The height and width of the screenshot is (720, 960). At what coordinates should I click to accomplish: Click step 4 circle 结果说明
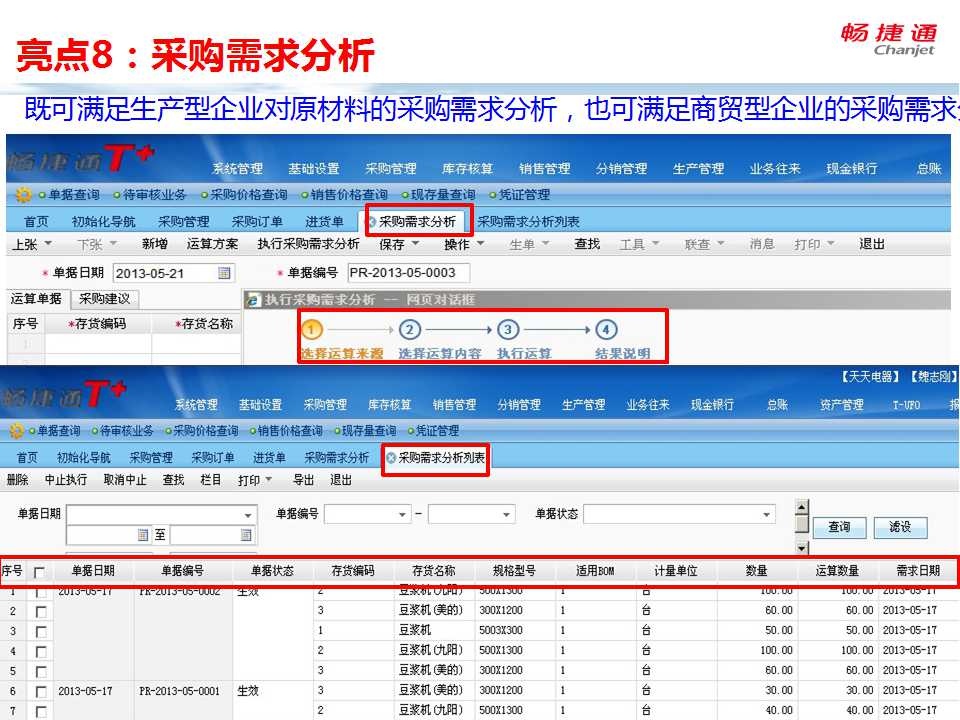coord(605,330)
